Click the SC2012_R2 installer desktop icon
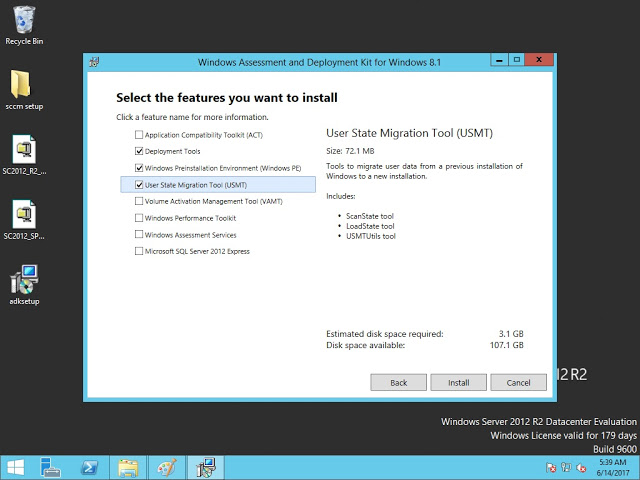This screenshot has height=480, width=640. click(24, 150)
